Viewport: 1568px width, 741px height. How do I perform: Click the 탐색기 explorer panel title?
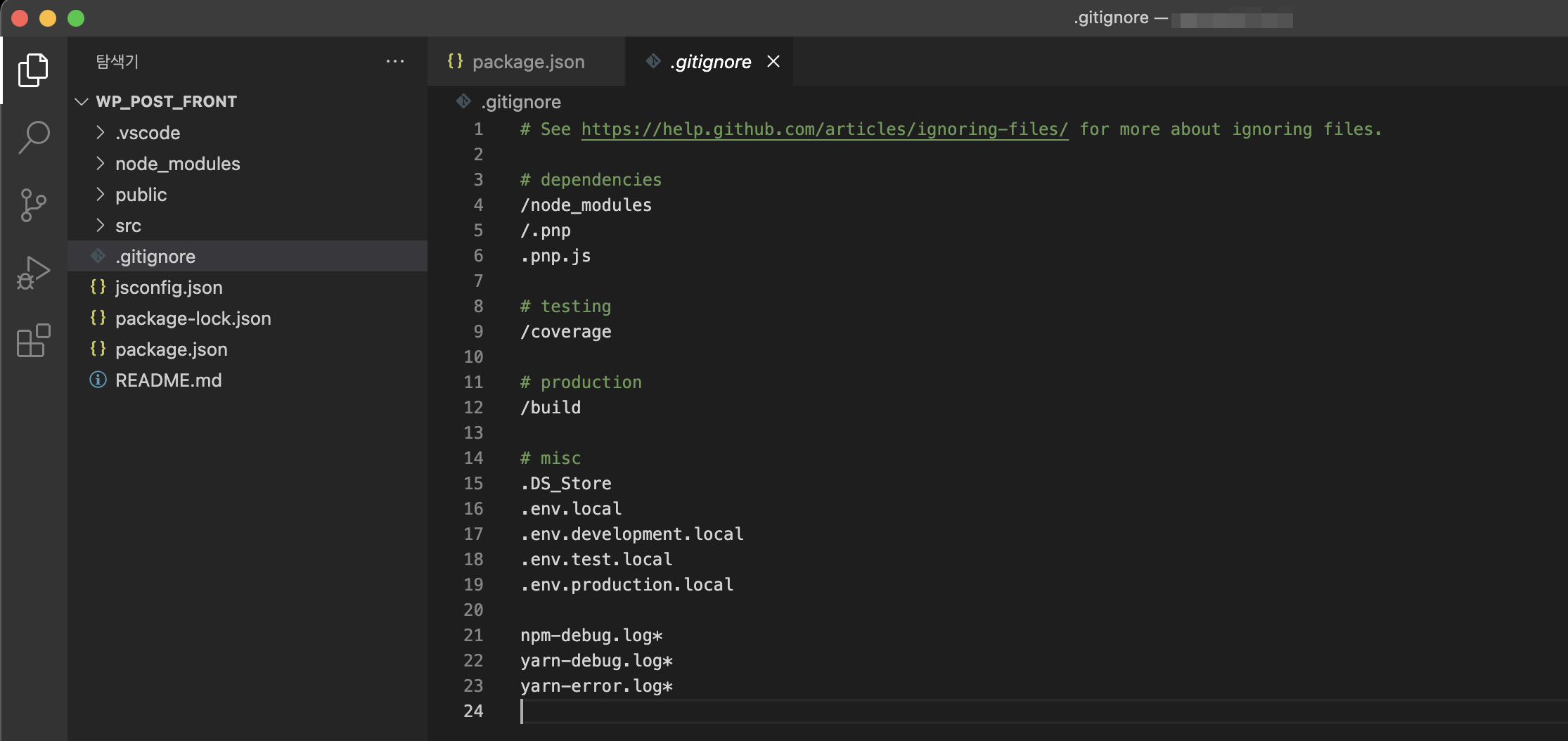[117, 62]
